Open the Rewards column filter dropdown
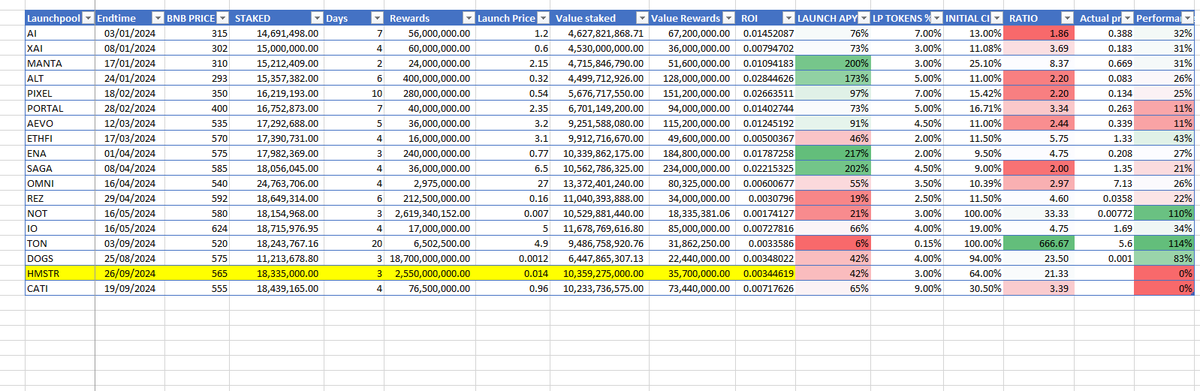This screenshot has width=1200, height=391. click(469, 19)
